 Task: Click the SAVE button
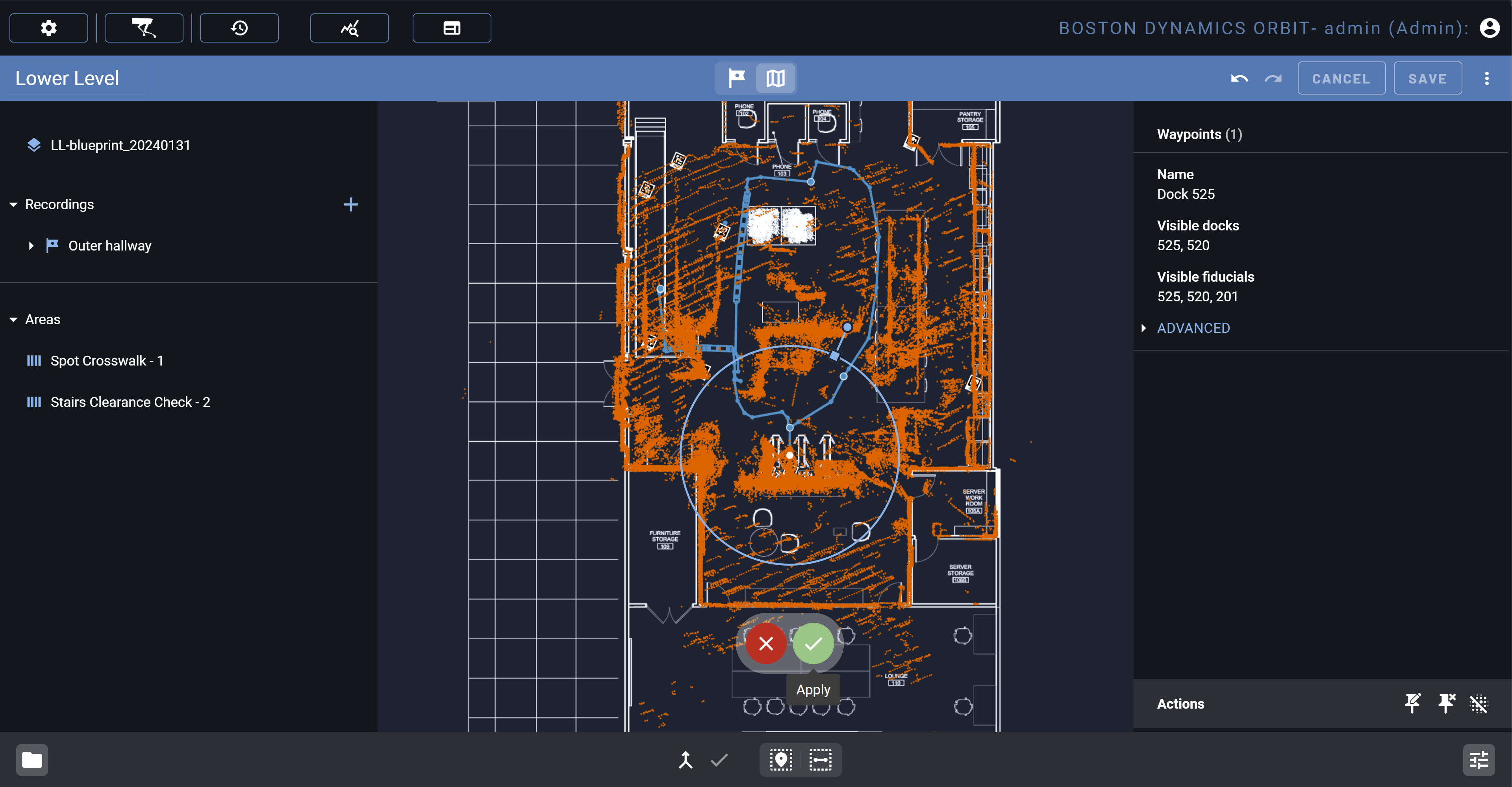pyautogui.click(x=1428, y=78)
